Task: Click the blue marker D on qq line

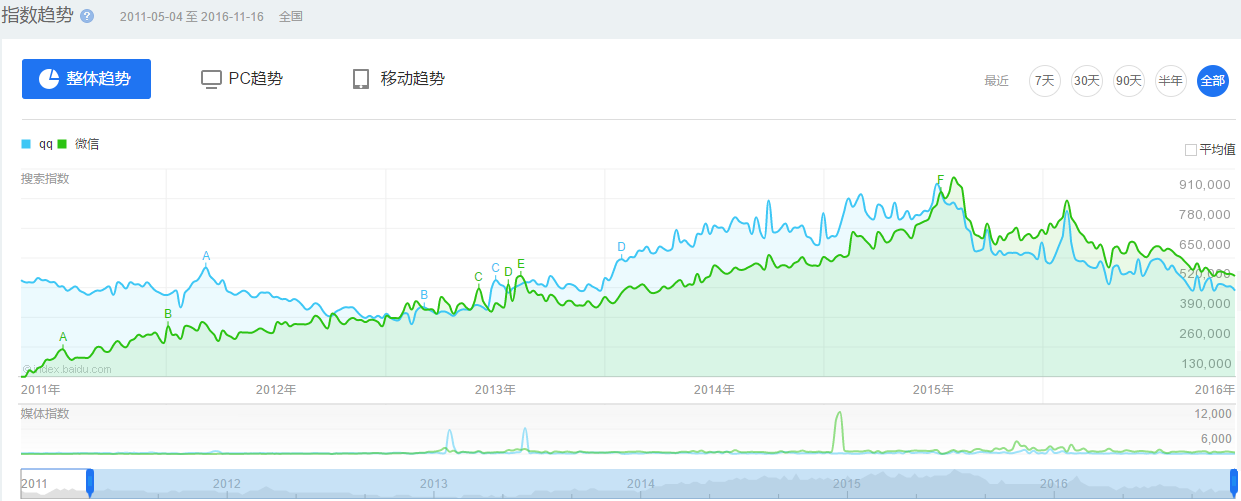Action: tap(621, 247)
